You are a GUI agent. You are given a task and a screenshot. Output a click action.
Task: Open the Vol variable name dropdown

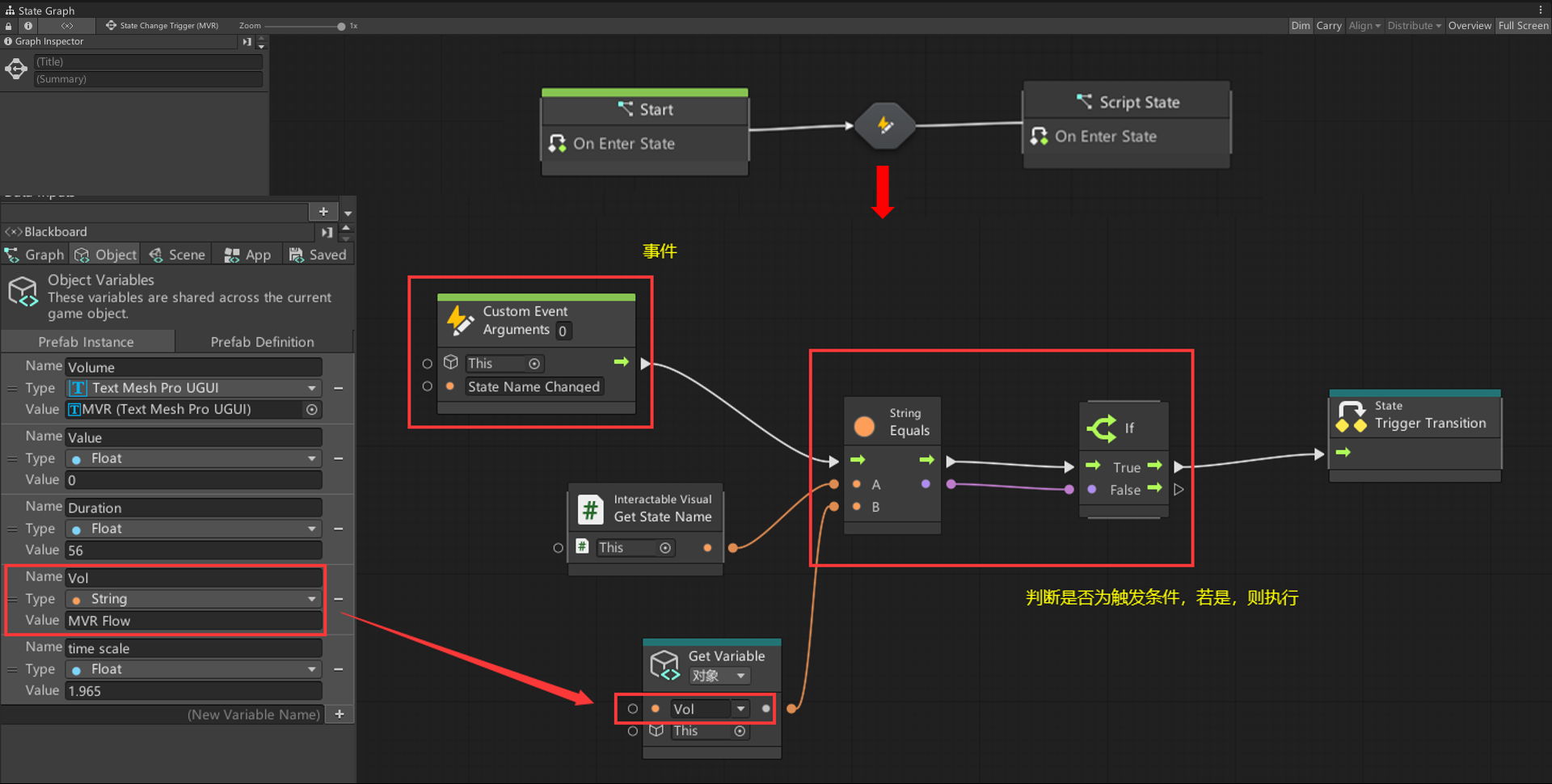tap(740, 709)
